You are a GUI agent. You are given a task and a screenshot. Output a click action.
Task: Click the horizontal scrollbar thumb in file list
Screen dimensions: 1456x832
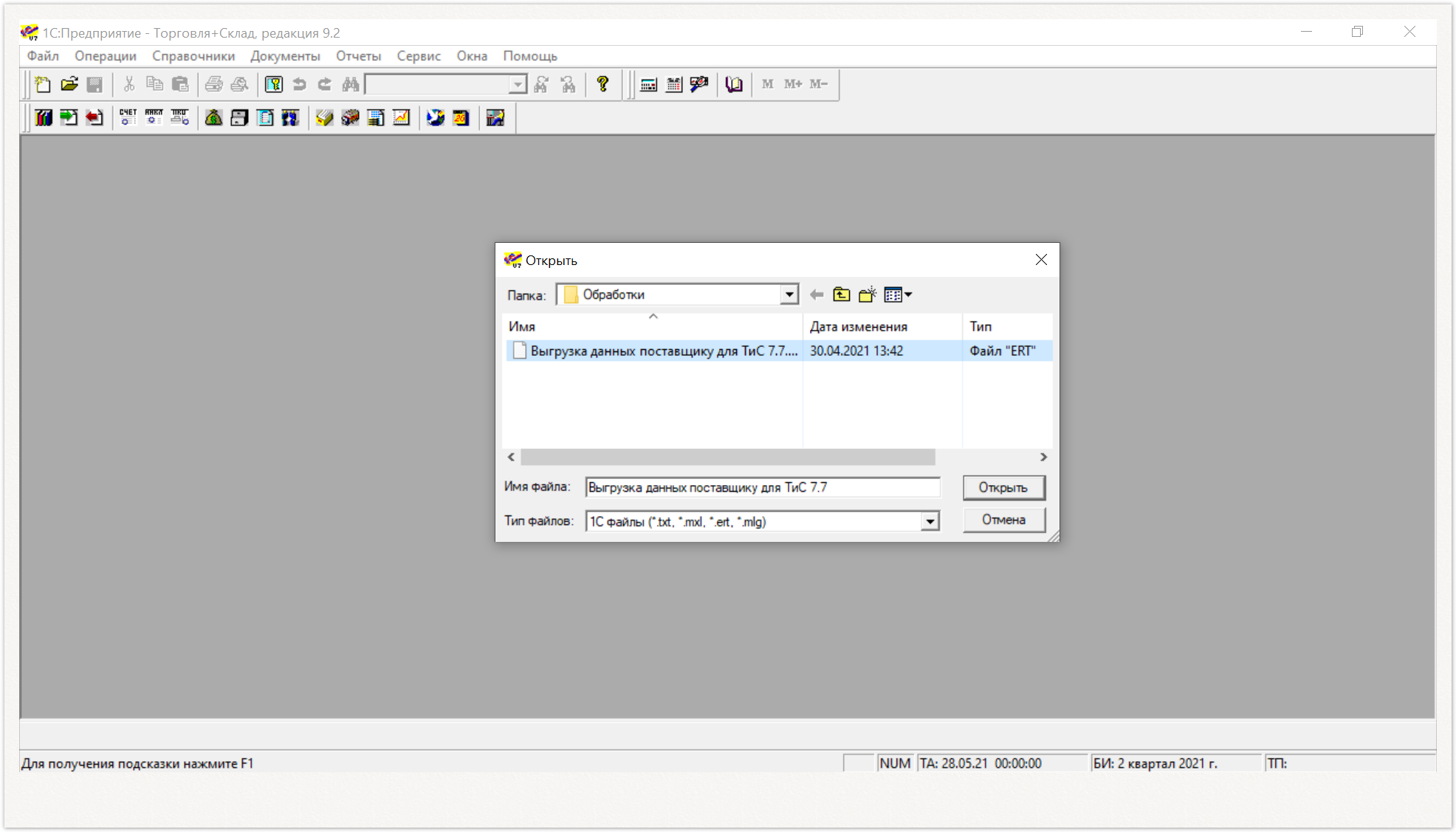tap(728, 457)
